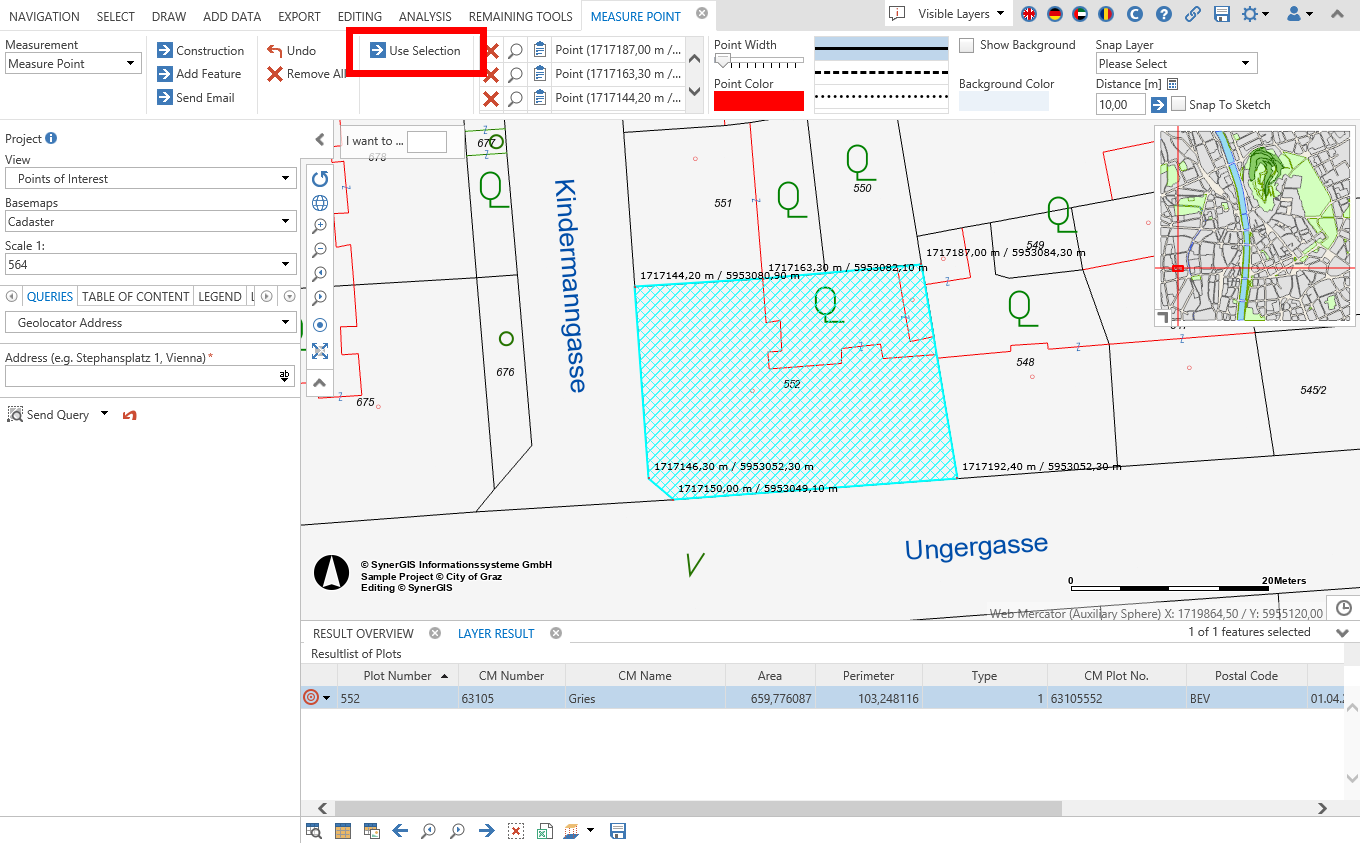Open the share link icon in top bar
This screenshot has height=843, width=1360.
pyautogui.click(x=1194, y=15)
